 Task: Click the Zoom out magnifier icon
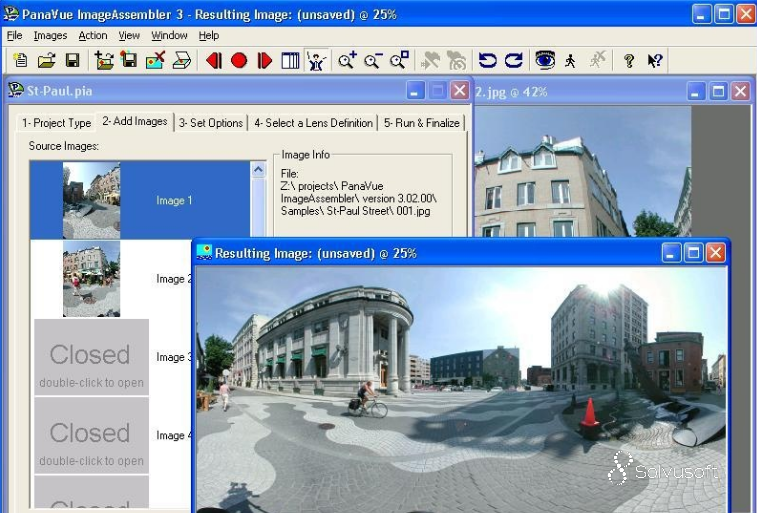point(372,61)
